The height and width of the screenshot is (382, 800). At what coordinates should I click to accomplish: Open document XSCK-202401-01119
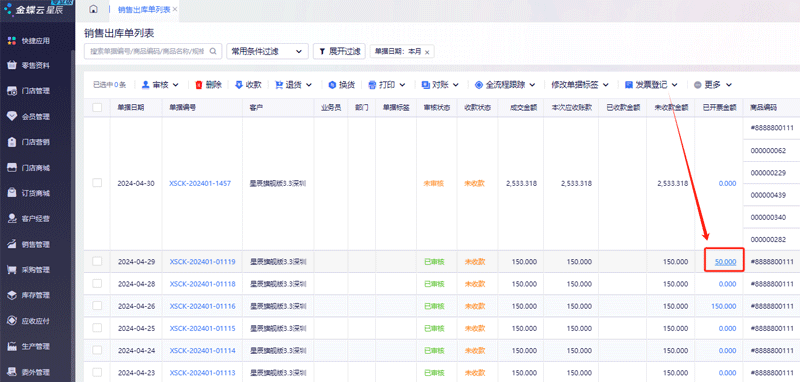[x=202, y=262]
